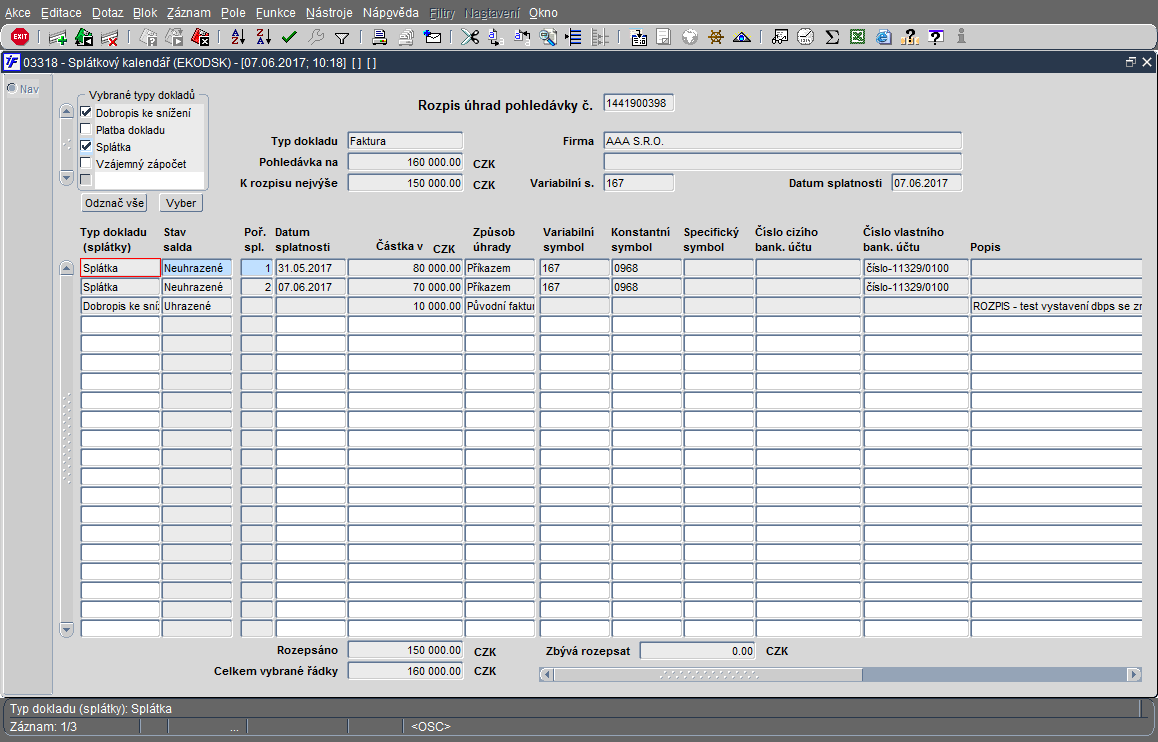
Task: Click the delete record icon with red X
Action: pyautogui.click(x=109, y=37)
